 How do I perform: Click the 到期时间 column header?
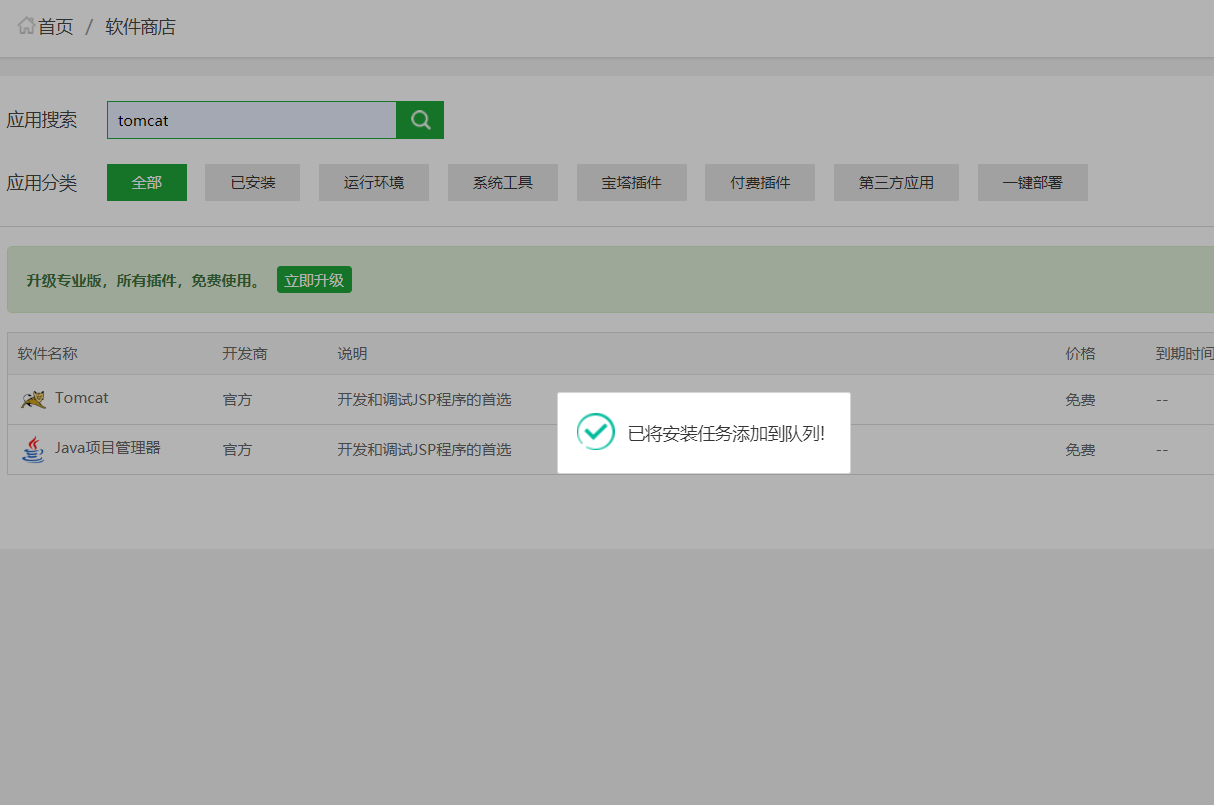(x=1185, y=354)
